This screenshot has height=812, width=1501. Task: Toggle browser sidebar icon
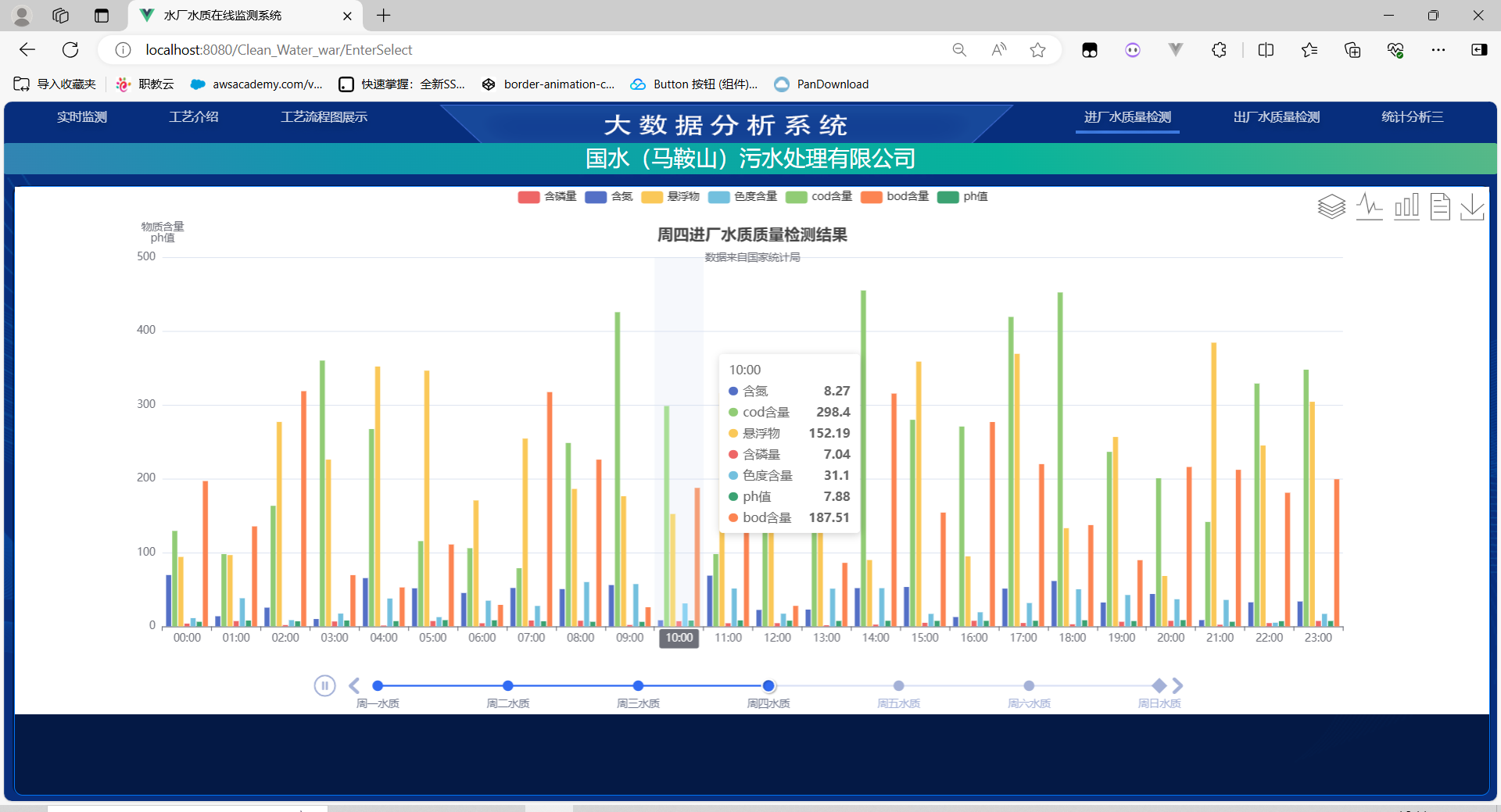coord(1479,50)
